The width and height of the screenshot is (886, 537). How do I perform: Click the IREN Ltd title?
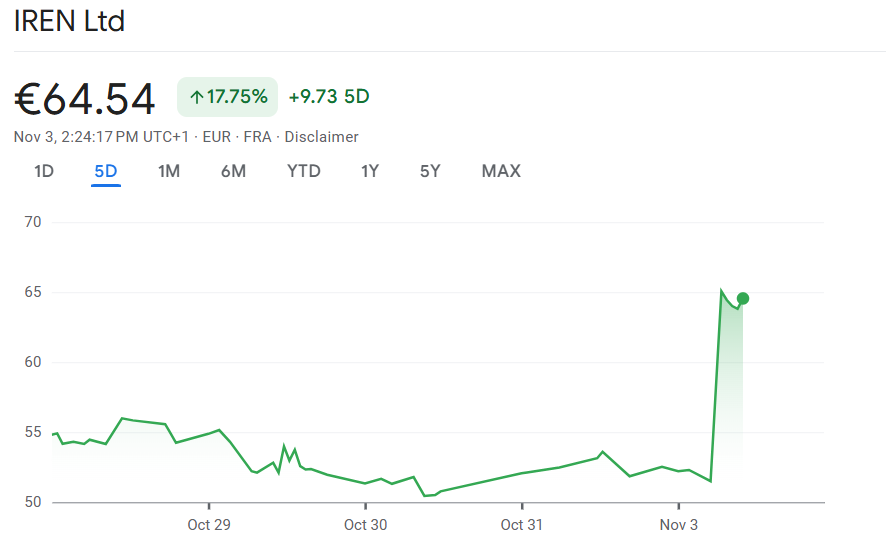pyautogui.click(x=69, y=21)
